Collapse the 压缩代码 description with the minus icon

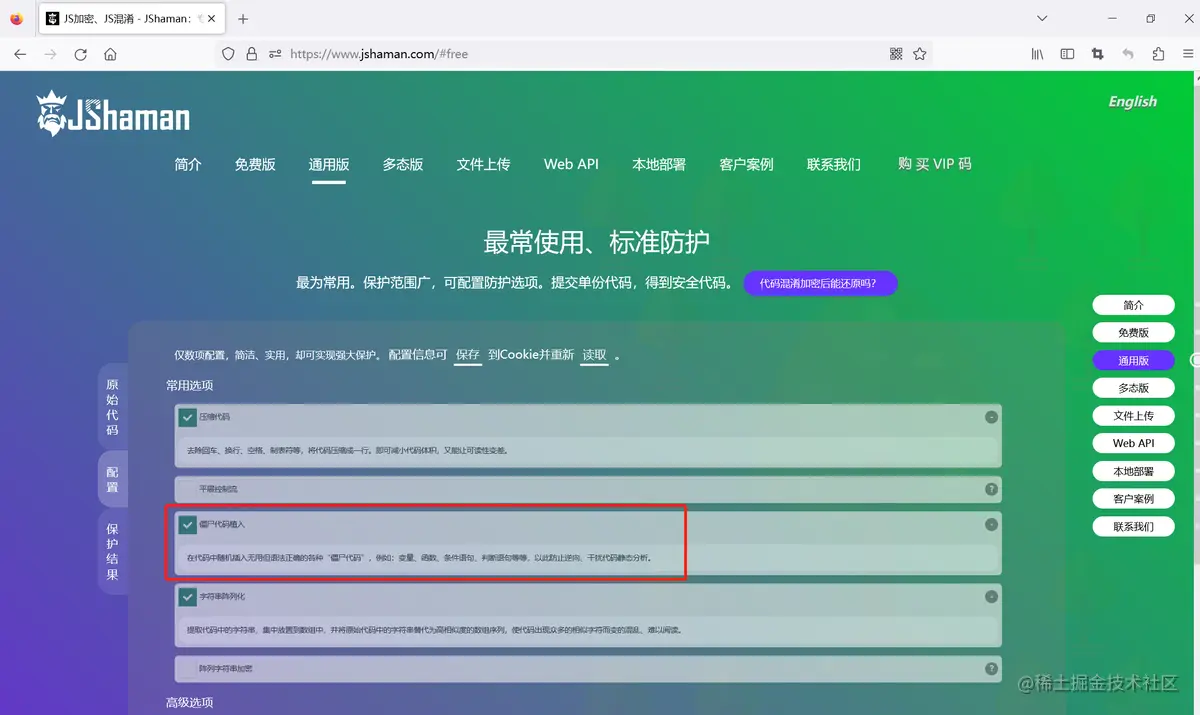pos(991,417)
